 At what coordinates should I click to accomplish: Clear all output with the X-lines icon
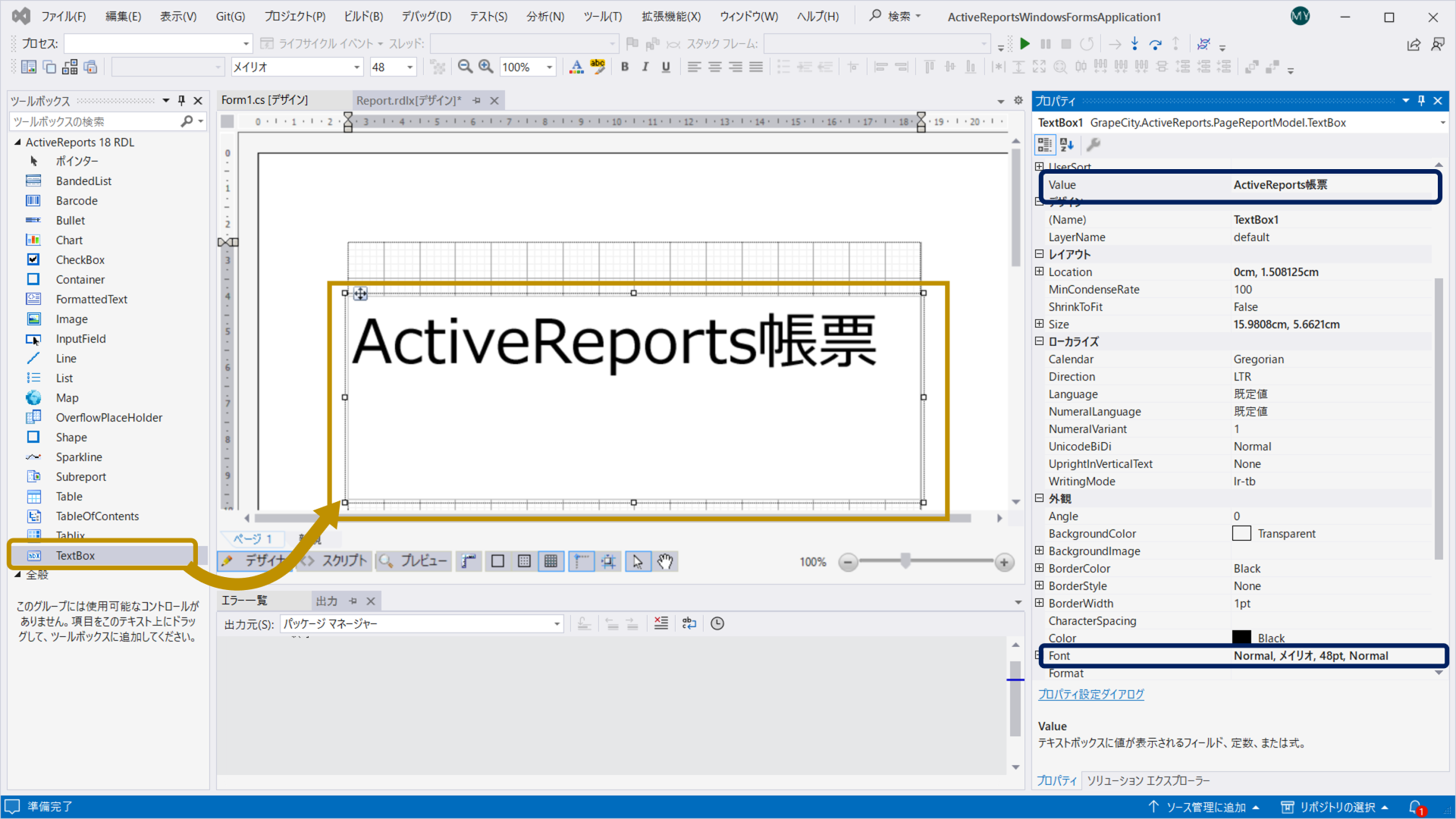[x=661, y=623]
